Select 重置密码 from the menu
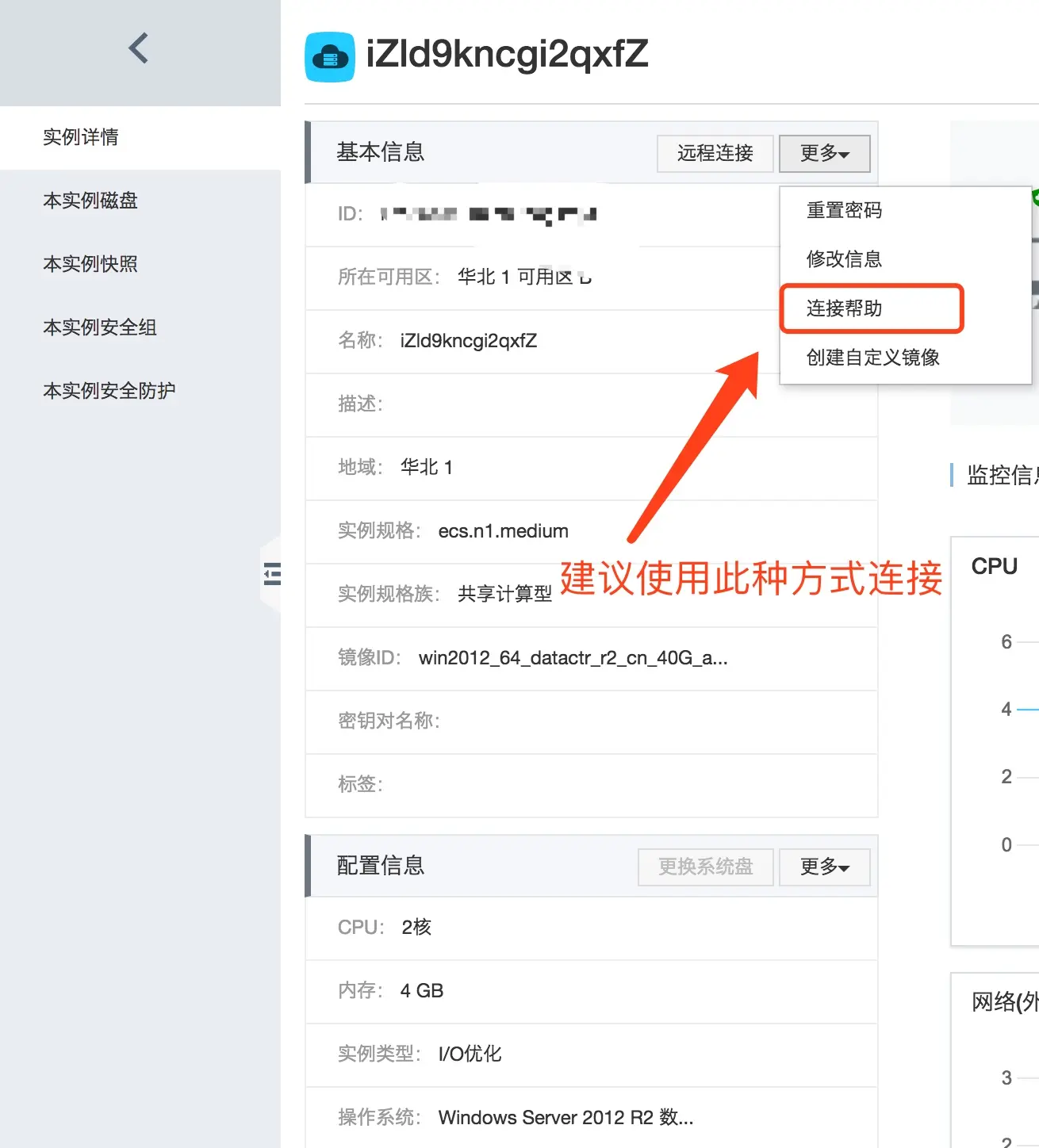This screenshot has width=1039, height=1148. (843, 210)
